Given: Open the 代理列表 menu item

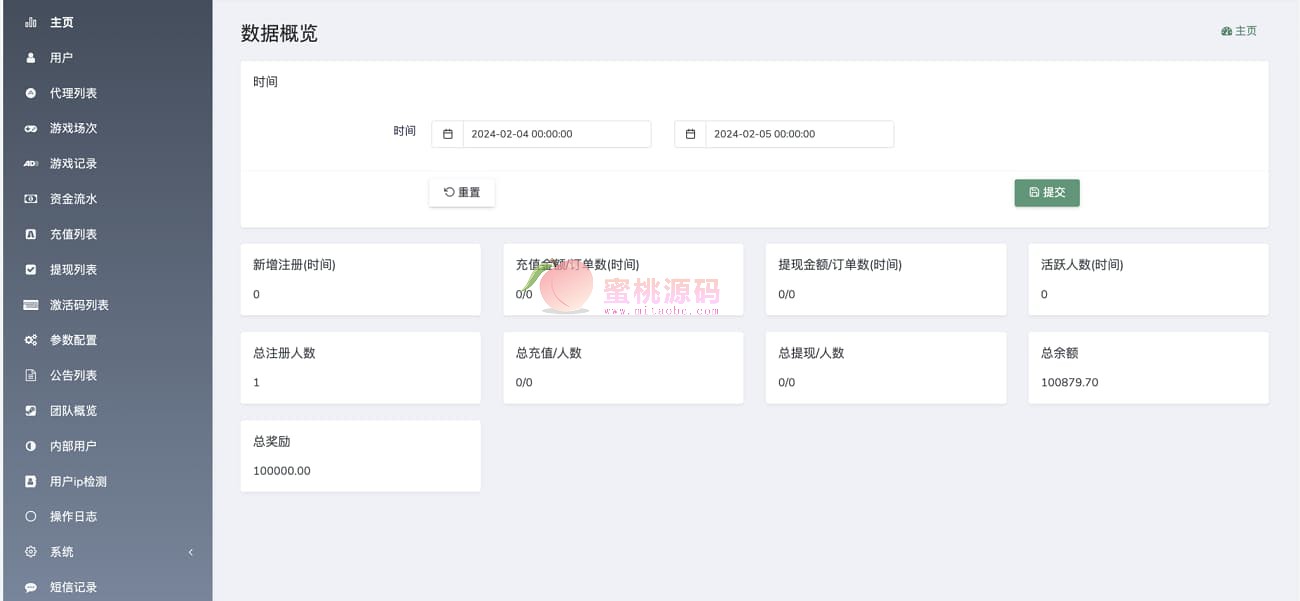Looking at the screenshot, I should 73,93.
